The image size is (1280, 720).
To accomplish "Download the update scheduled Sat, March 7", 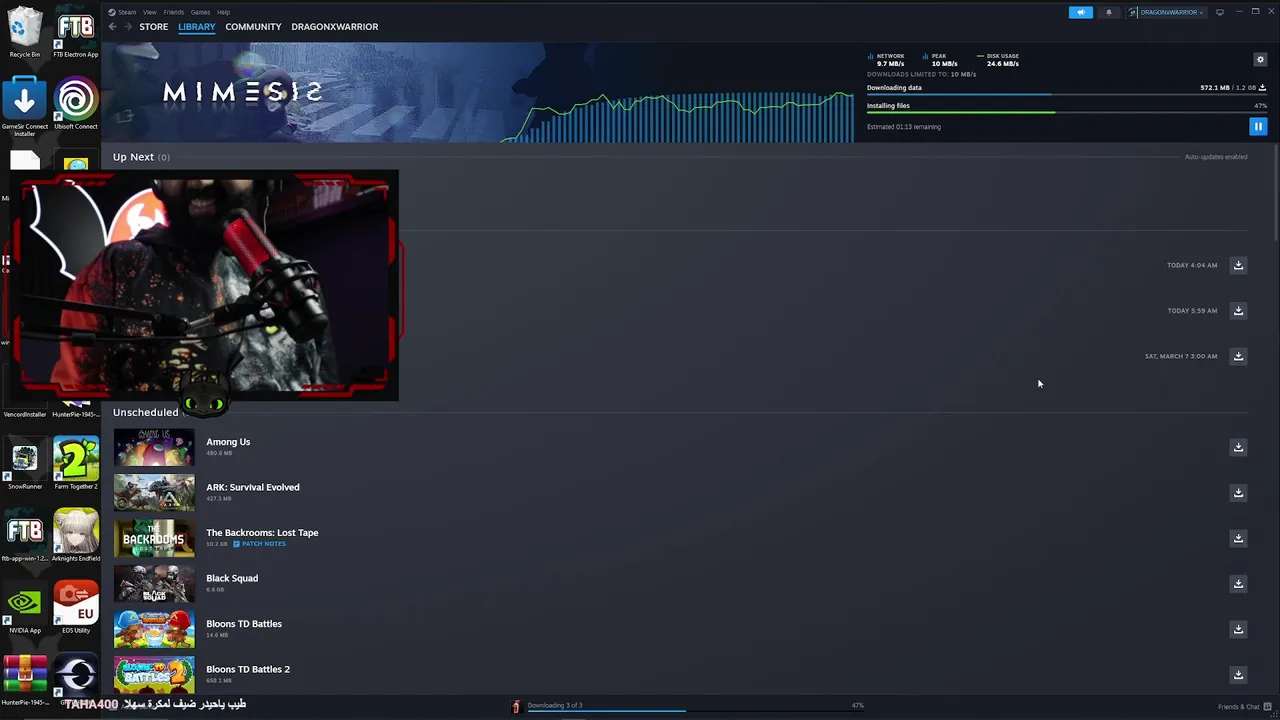I will [1238, 356].
